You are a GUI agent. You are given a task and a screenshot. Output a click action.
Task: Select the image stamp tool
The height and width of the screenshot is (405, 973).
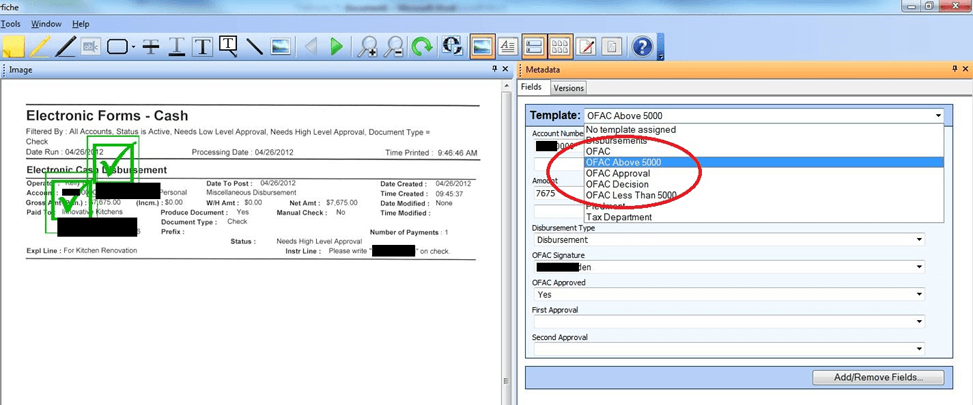(280, 47)
